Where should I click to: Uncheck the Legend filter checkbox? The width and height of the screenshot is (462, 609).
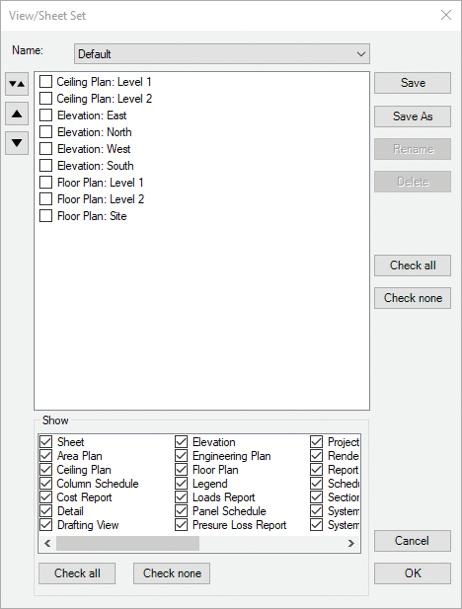coord(181,484)
